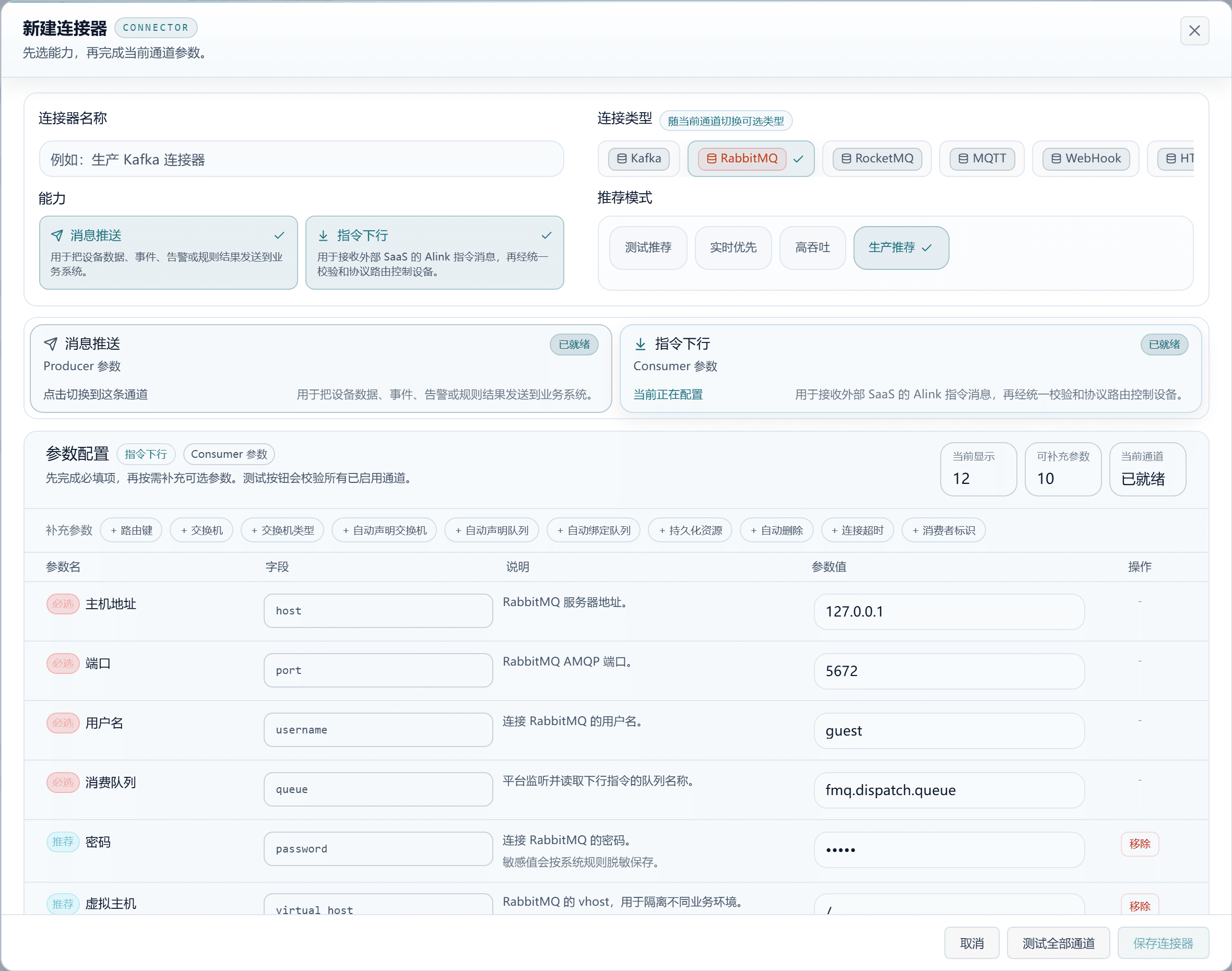Click 取消 to cancel
This screenshot has height=971, width=1232.
tap(972, 943)
